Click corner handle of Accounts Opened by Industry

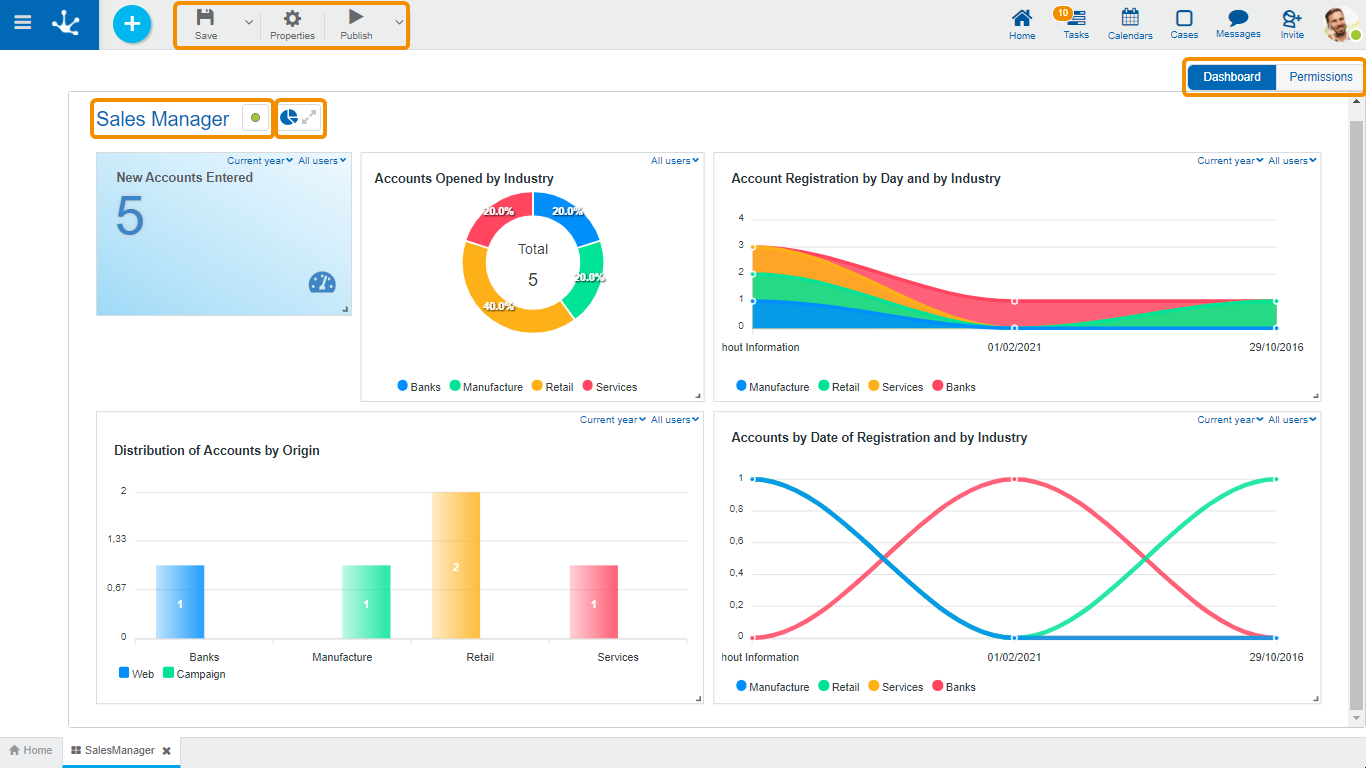698,395
